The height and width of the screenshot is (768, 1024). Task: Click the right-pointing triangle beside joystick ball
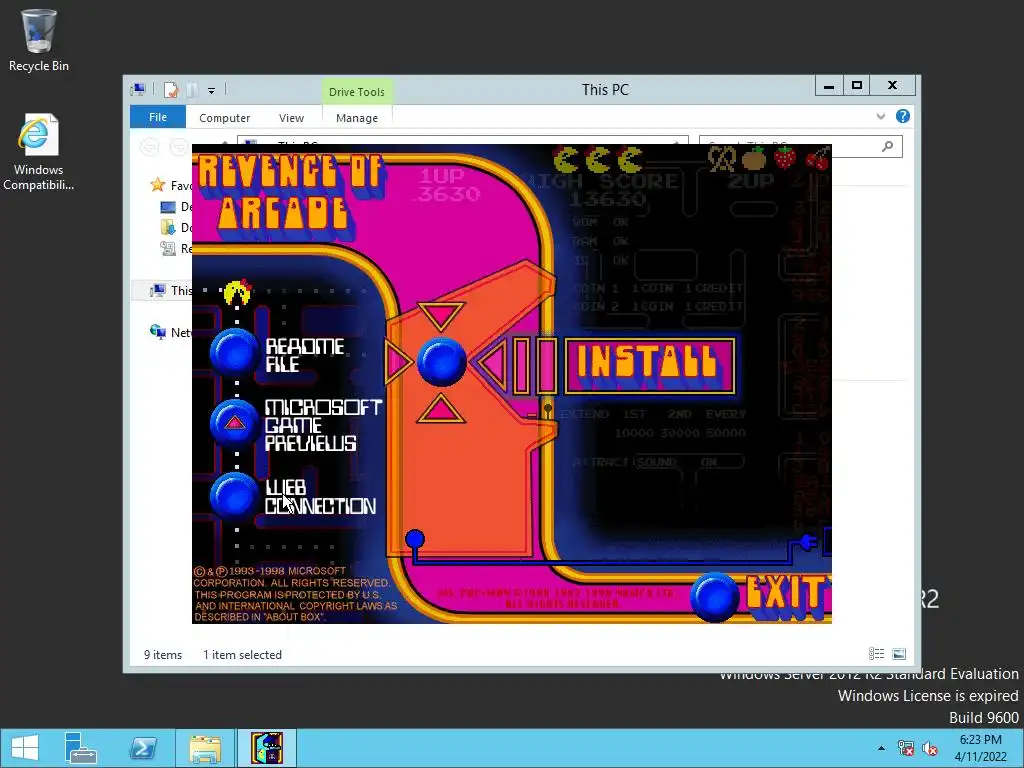398,362
